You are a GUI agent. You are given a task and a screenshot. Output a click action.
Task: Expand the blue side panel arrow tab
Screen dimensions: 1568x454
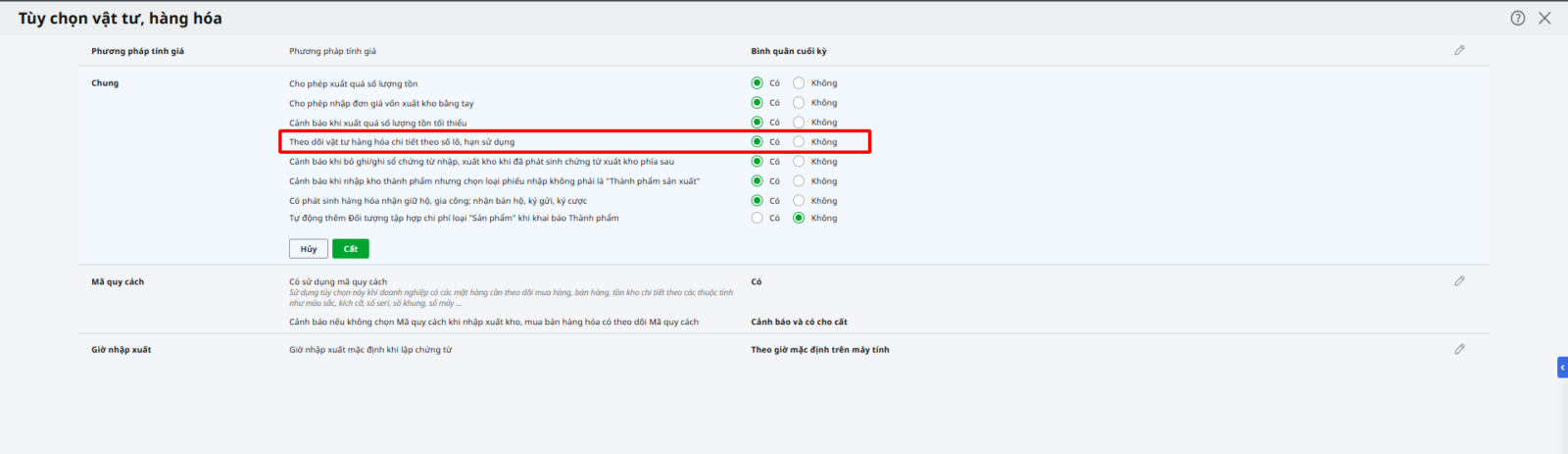click(1562, 368)
